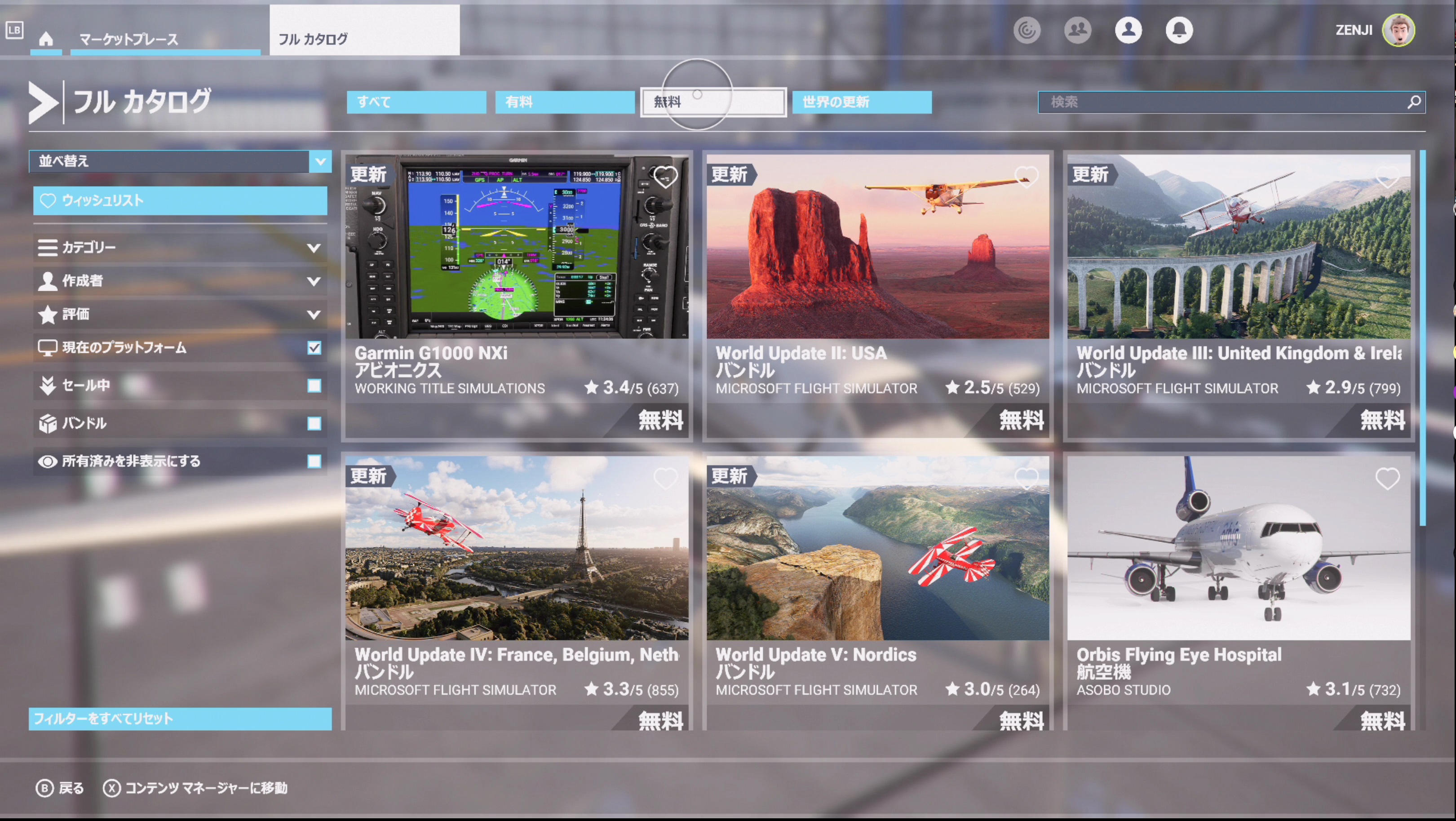Image resolution: width=1456 pixels, height=821 pixels.
Task: Enable the バンドル filter checkbox
Action: tap(314, 423)
